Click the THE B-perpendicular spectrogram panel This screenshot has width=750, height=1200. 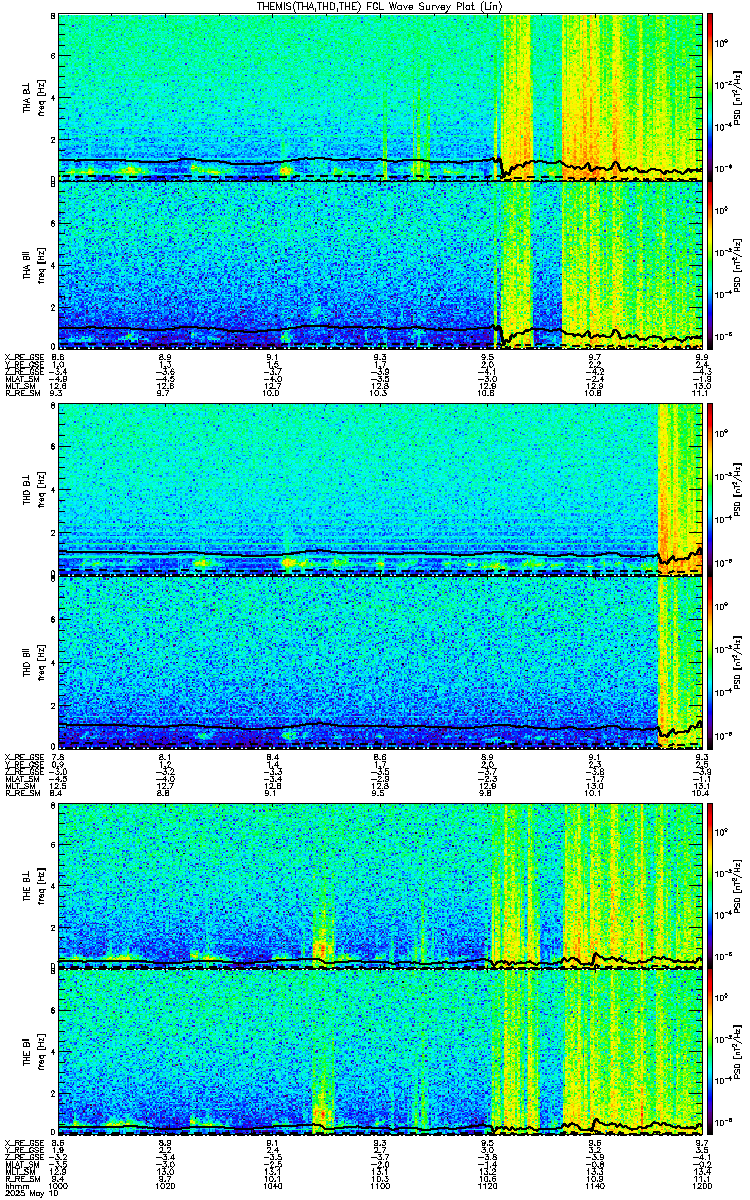[380, 884]
